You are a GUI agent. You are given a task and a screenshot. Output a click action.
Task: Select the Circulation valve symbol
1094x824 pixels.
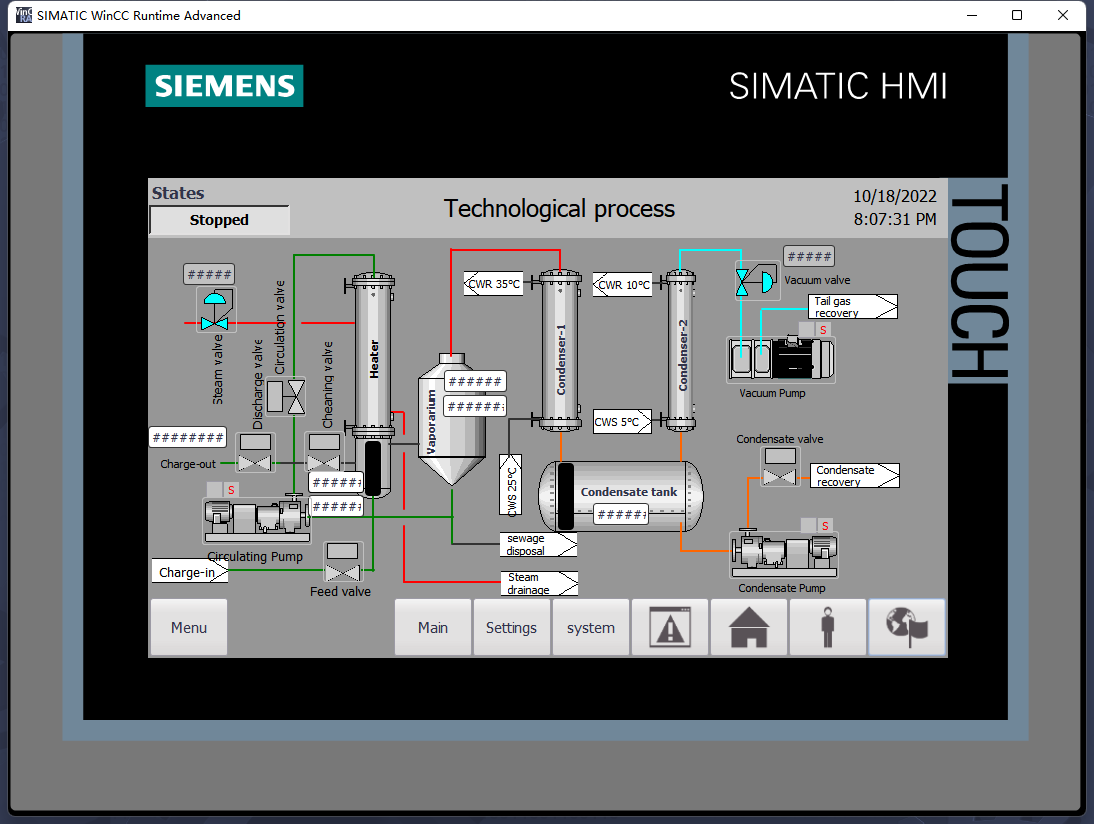click(286, 397)
